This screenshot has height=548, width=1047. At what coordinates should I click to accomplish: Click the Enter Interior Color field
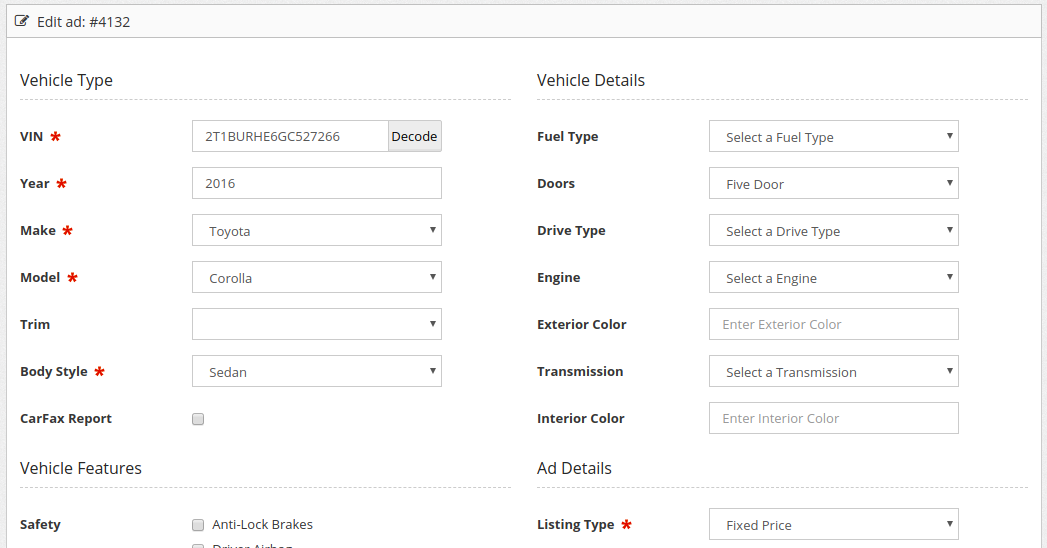(x=833, y=419)
